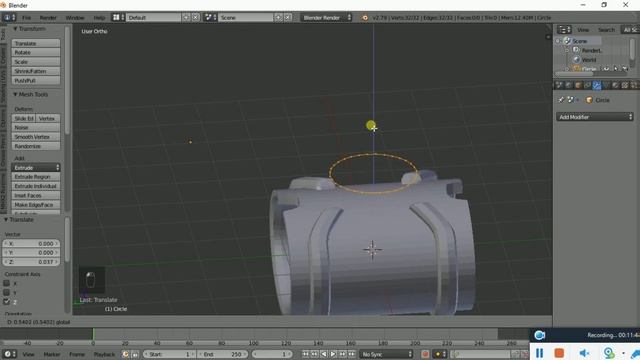This screenshot has height=360, width=640.
Task: Open the No Sync playback dropdown
Action: [x=386, y=354]
